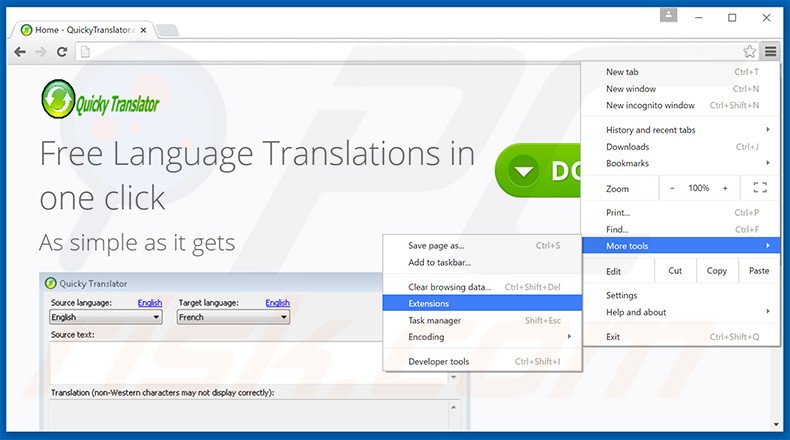Click English link next to Source language
Screen dimensions: 790x440
[x=150, y=303]
